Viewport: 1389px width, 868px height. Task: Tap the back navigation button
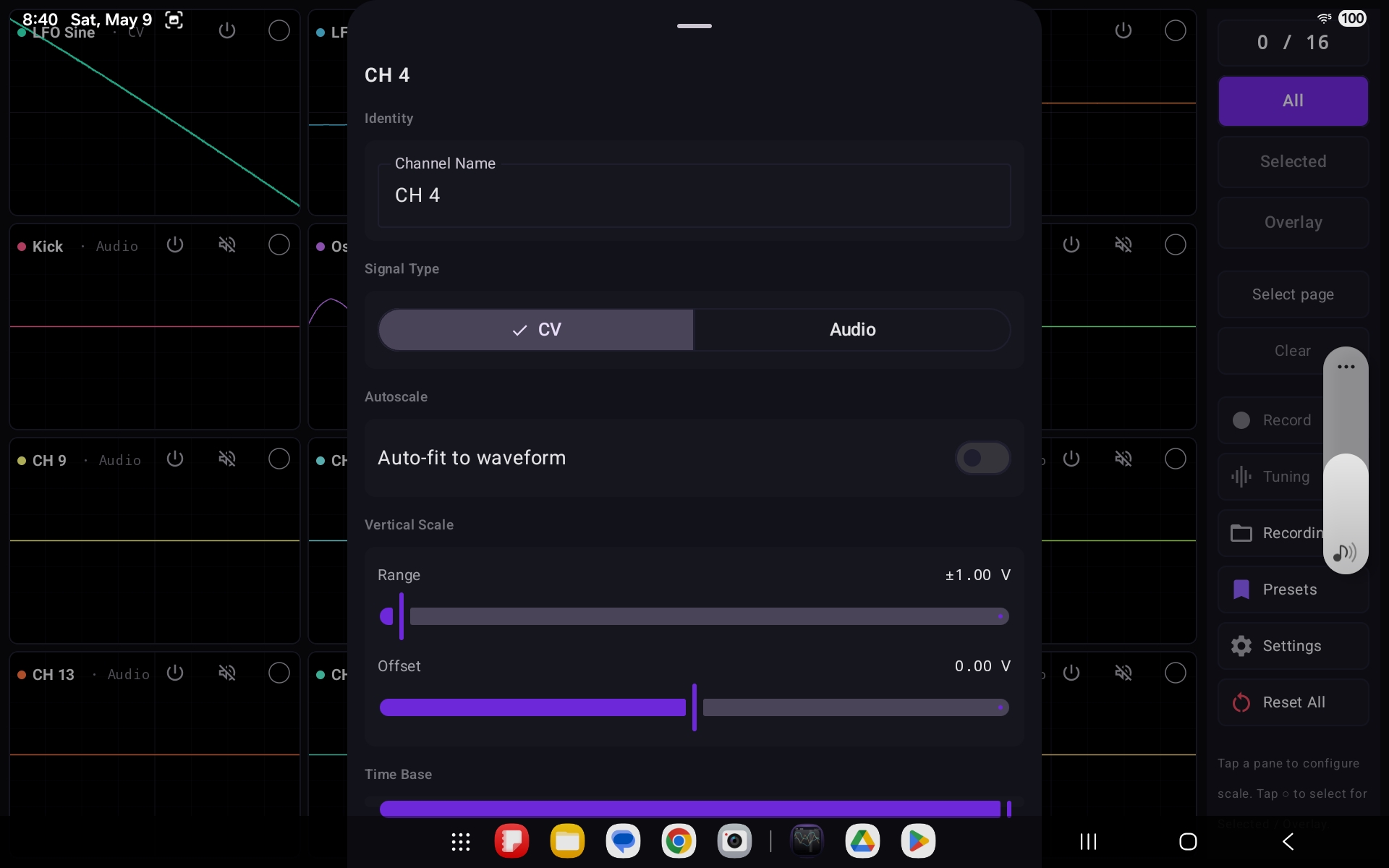(x=1288, y=841)
